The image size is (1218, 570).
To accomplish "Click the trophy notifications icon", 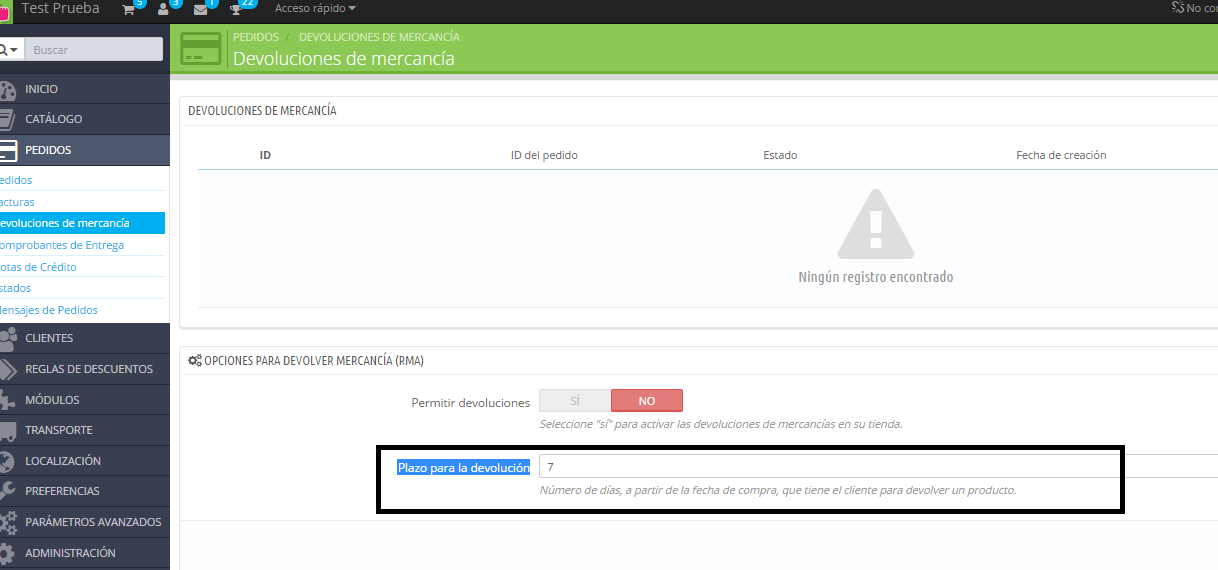I will 236,9.
